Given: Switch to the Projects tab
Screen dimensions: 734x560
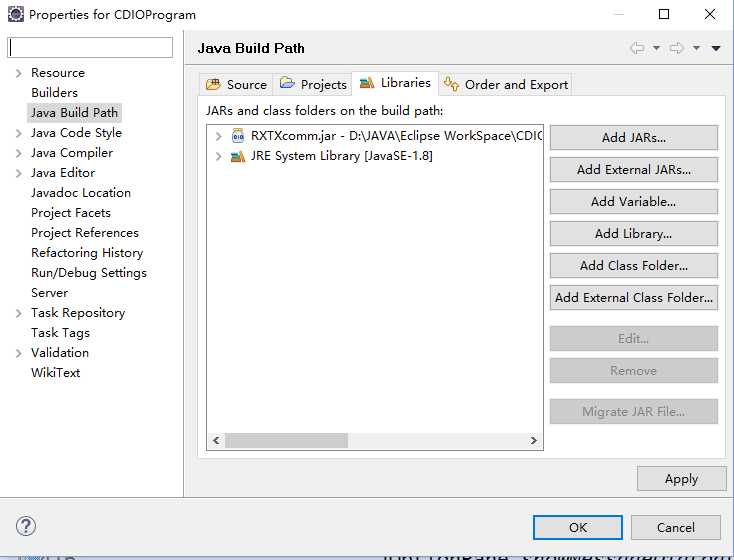Looking at the screenshot, I should 313,85.
